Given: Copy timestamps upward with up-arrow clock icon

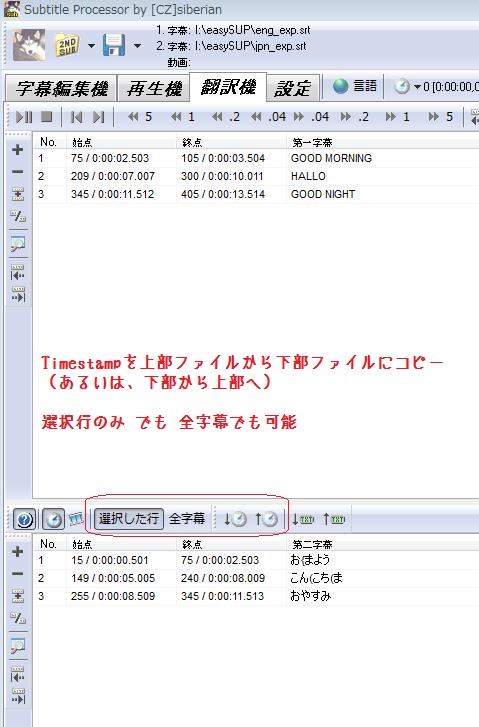Looking at the screenshot, I should point(266,519).
